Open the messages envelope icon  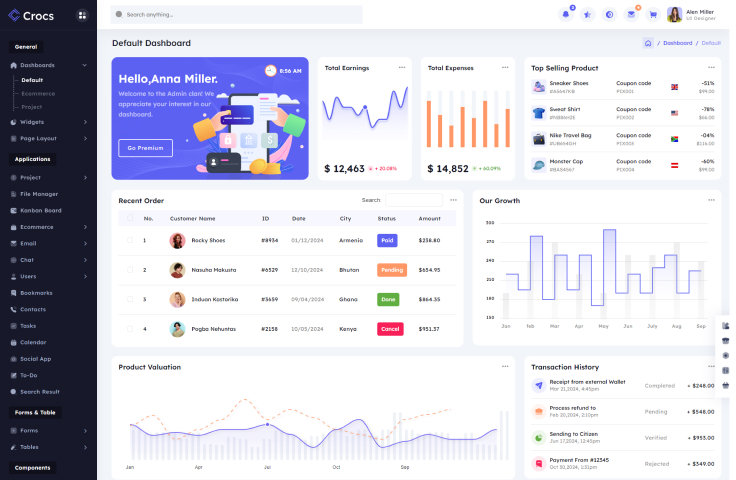(x=631, y=14)
